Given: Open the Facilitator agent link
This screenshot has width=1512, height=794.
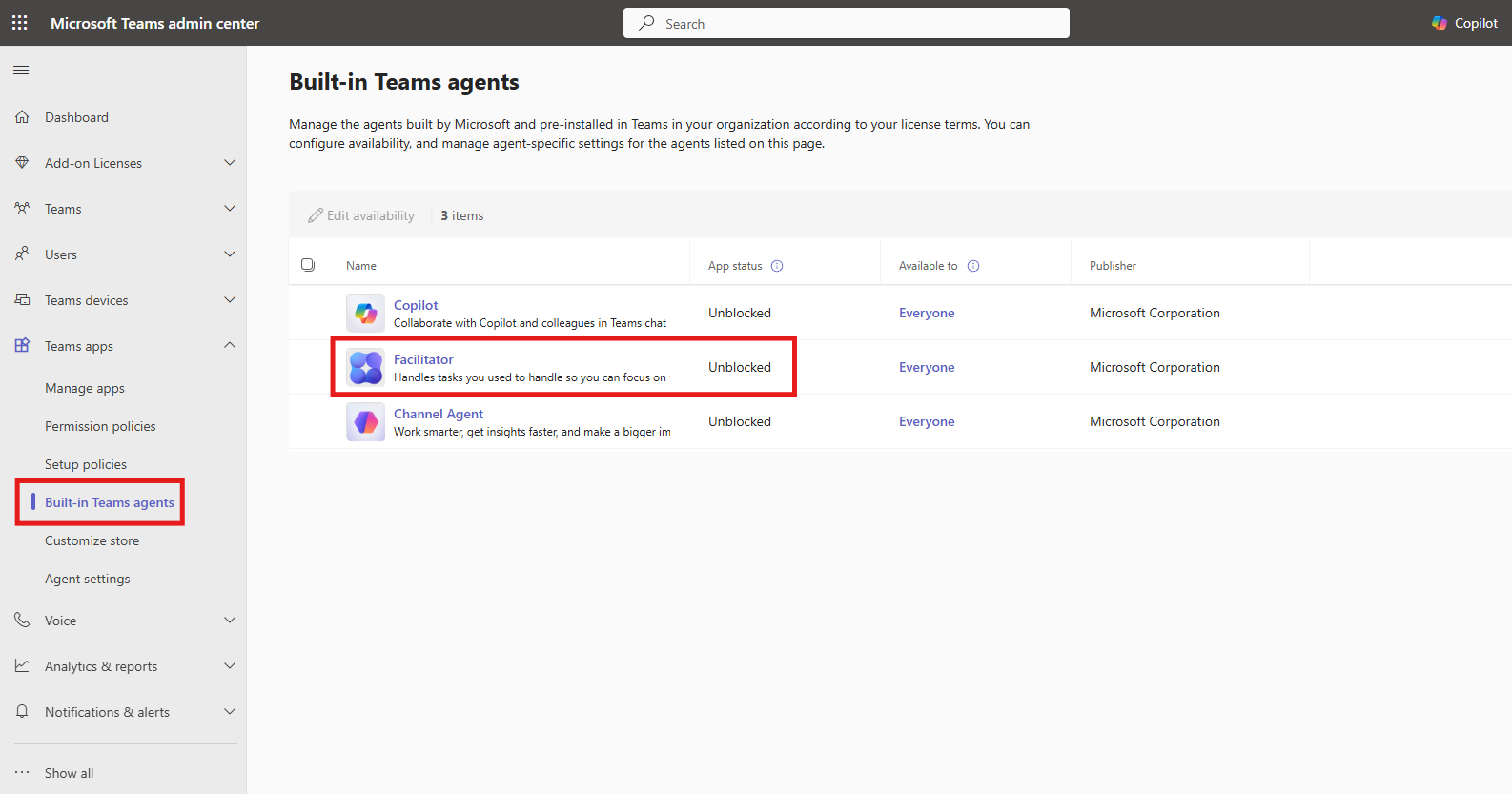Looking at the screenshot, I should pyautogui.click(x=423, y=359).
